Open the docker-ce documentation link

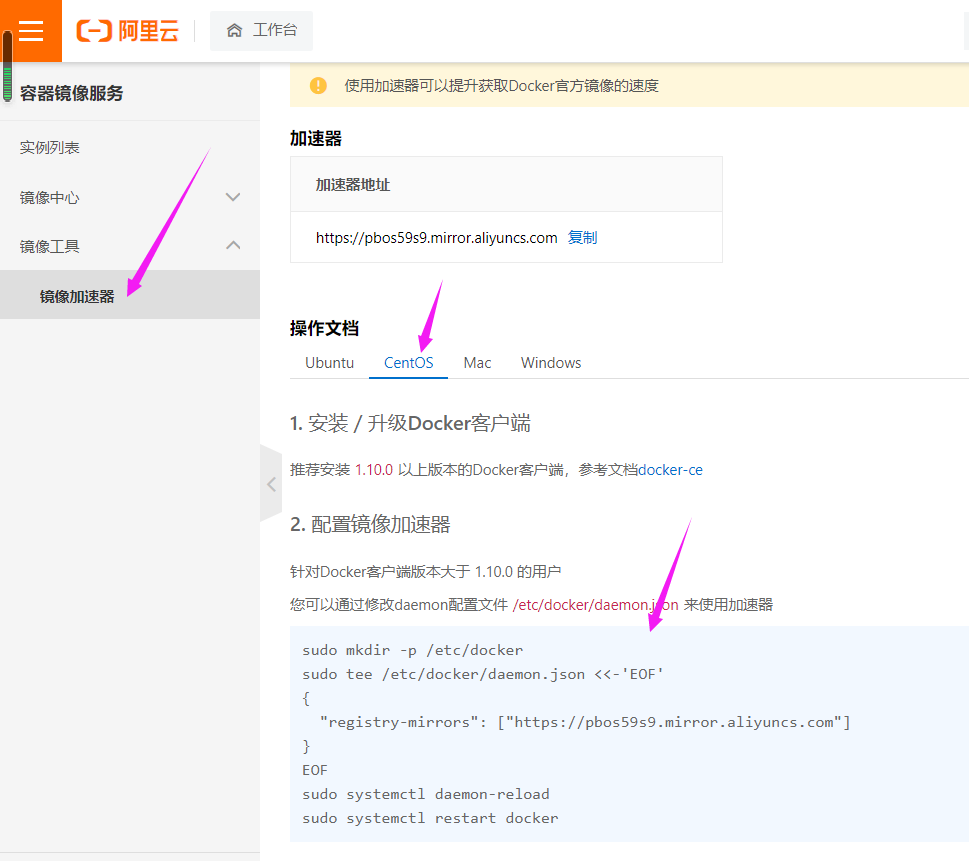coord(671,470)
